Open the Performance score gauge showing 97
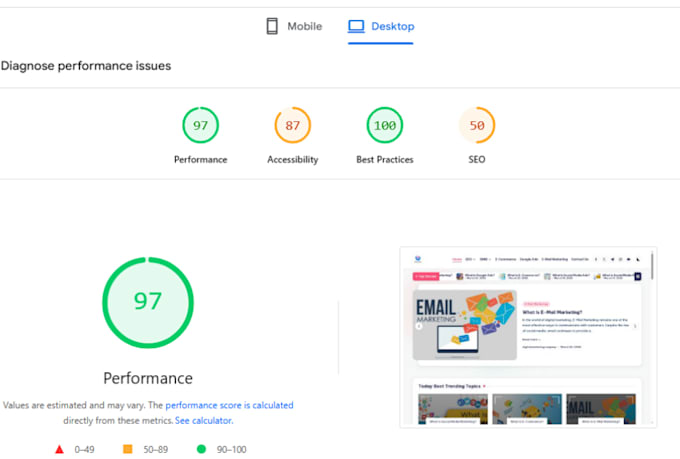 200,125
